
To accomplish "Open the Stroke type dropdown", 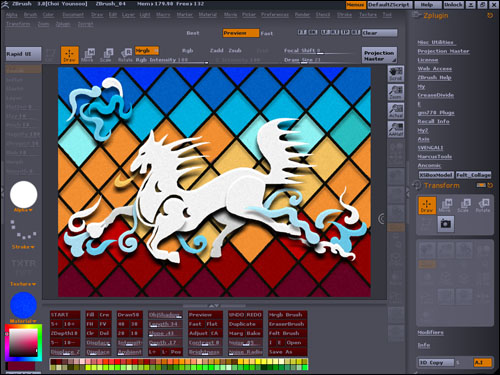I will pyautogui.click(x=23, y=247).
